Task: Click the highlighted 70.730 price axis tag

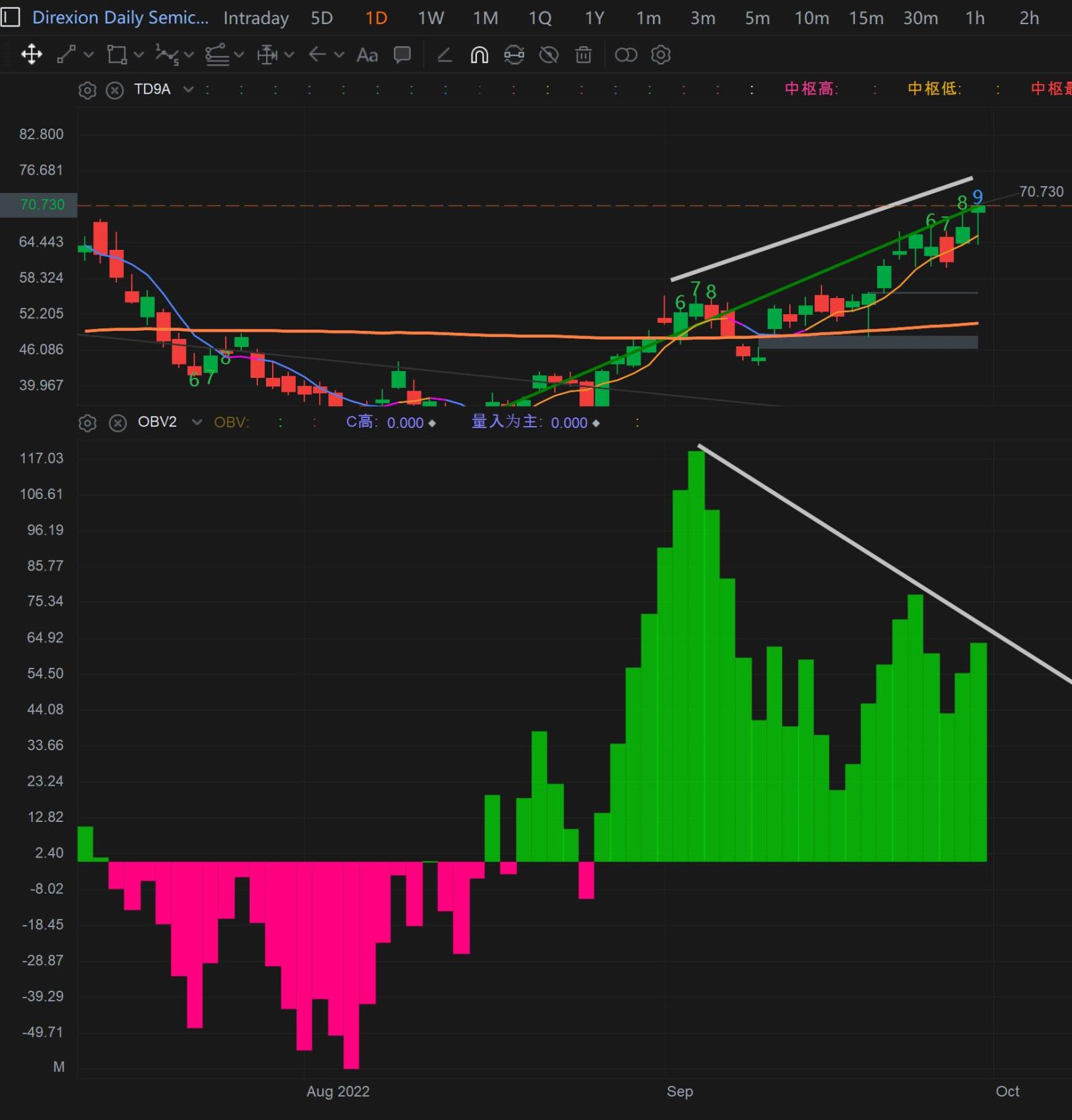Action: [x=39, y=205]
